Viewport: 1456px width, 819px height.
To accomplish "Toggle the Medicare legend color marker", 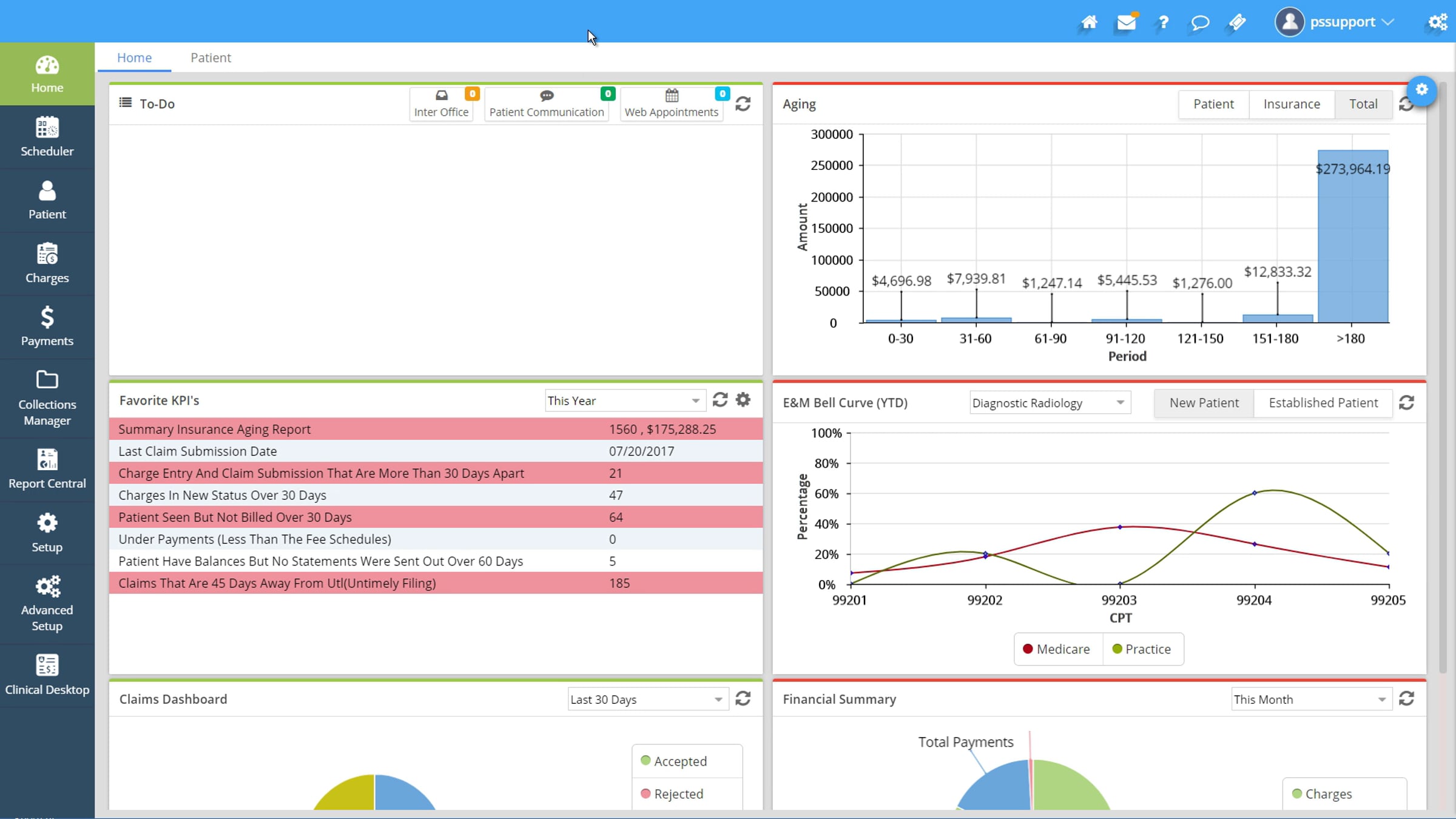I will click(1028, 649).
